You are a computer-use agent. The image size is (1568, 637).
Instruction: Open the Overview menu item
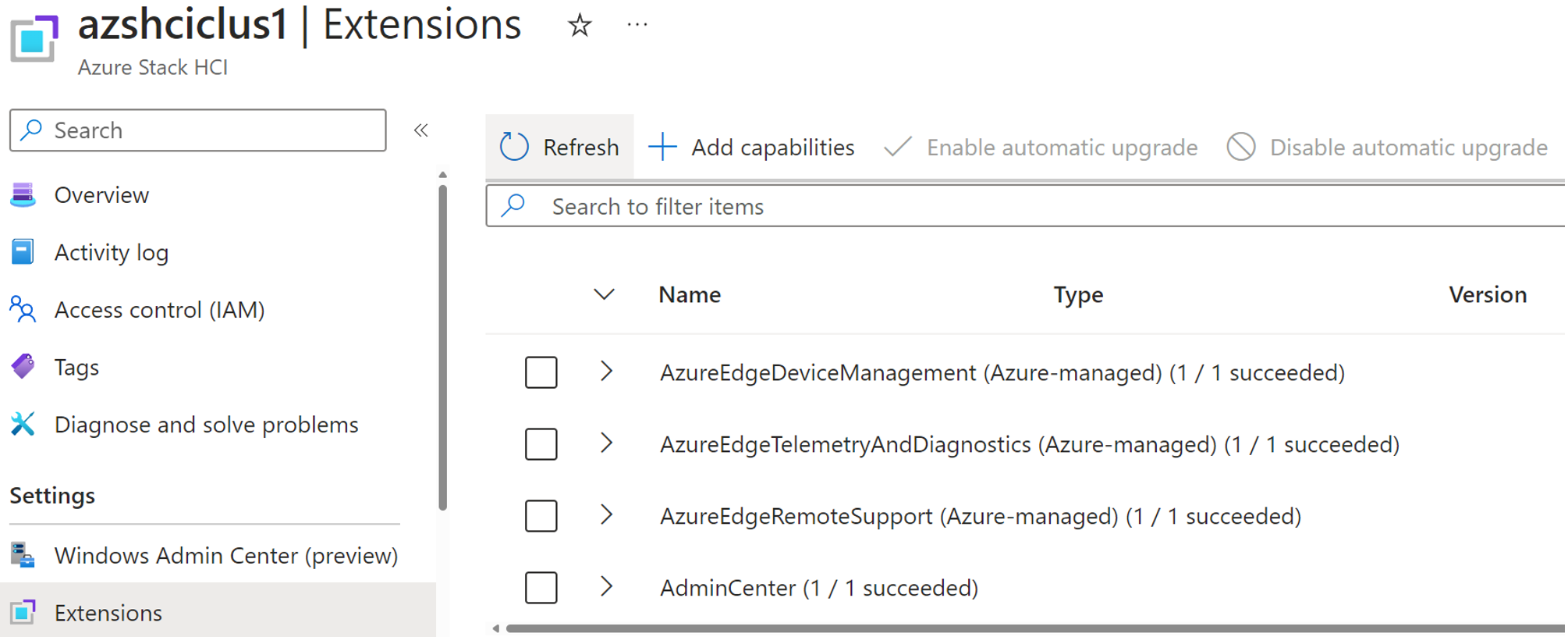[101, 195]
